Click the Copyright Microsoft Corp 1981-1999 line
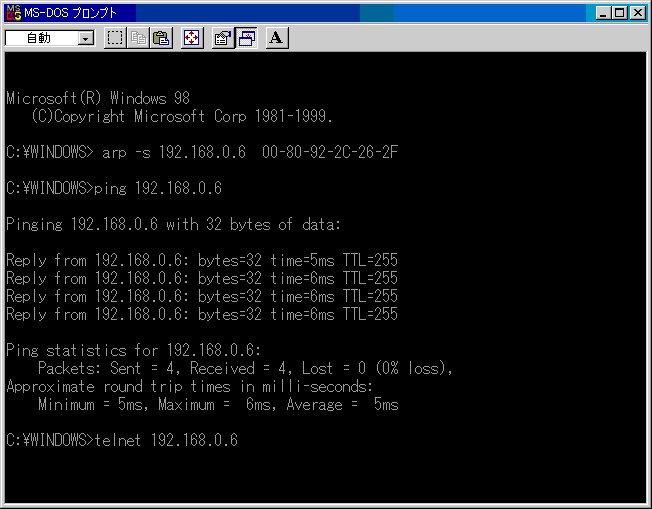Image resolution: width=652 pixels, height=509 pixels. pos(182,116)
